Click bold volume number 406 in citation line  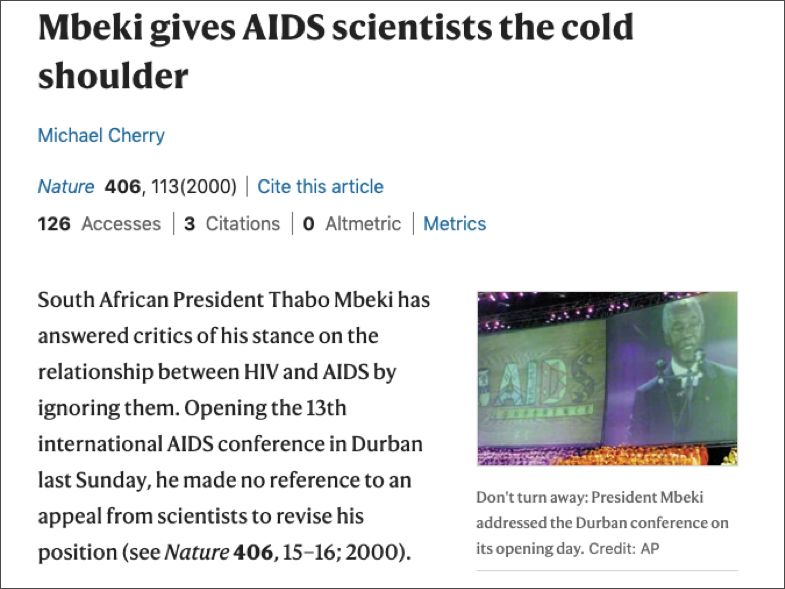click(x=123, y=186)
